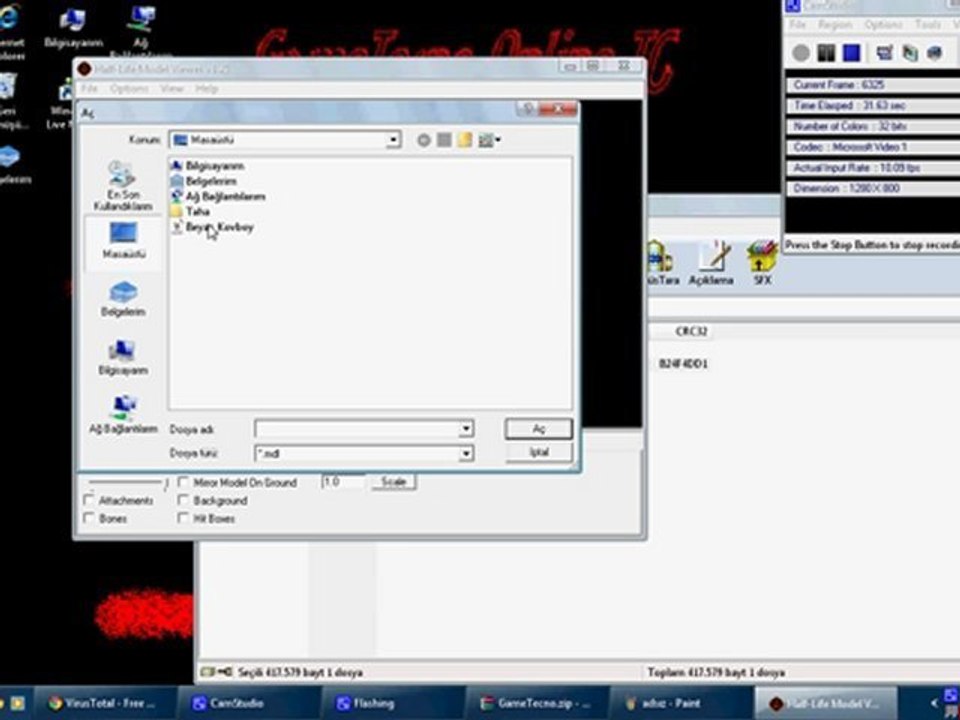This screenshot has width=960, height=720.
Task: Open File menu in Half-Life Model Viewer
Action: tap(89, 89)
